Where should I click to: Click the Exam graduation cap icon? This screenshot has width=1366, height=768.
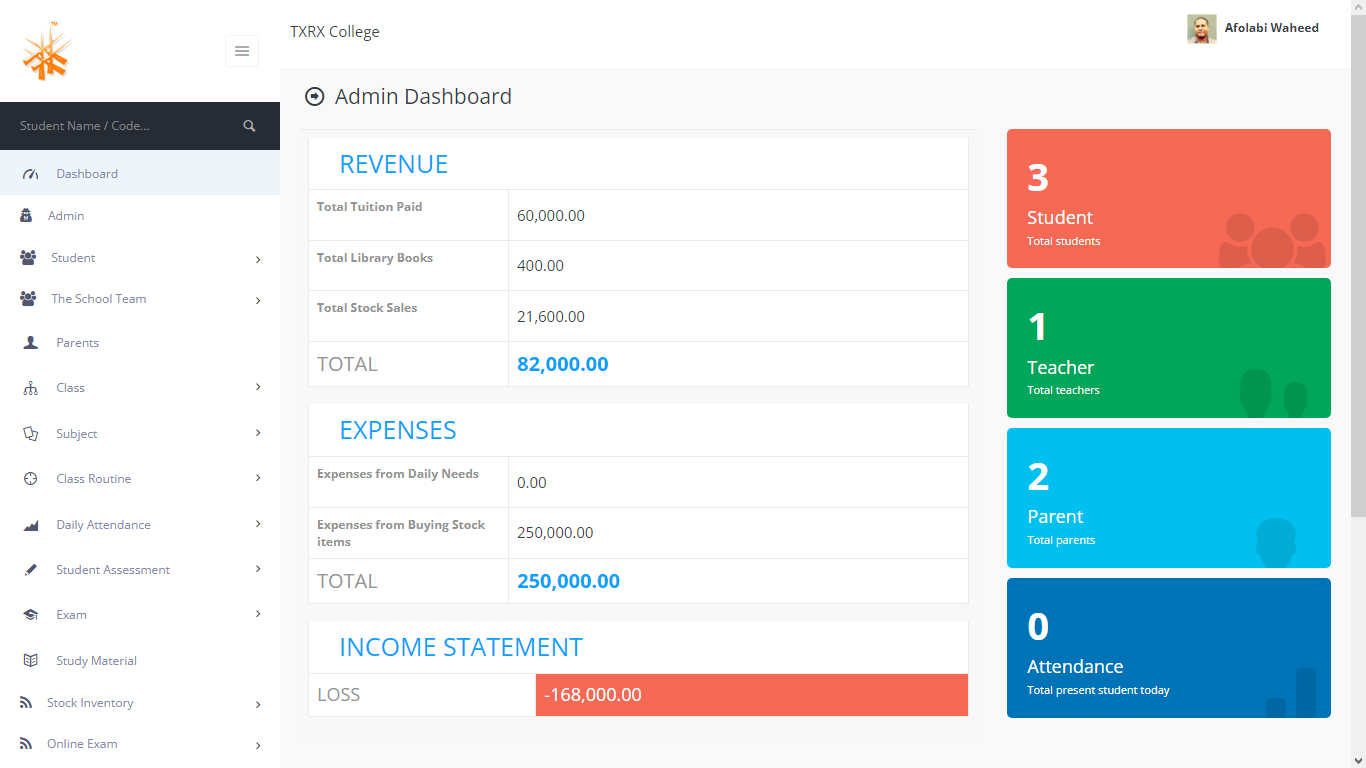pyautogui.click(x=30, y=615)
